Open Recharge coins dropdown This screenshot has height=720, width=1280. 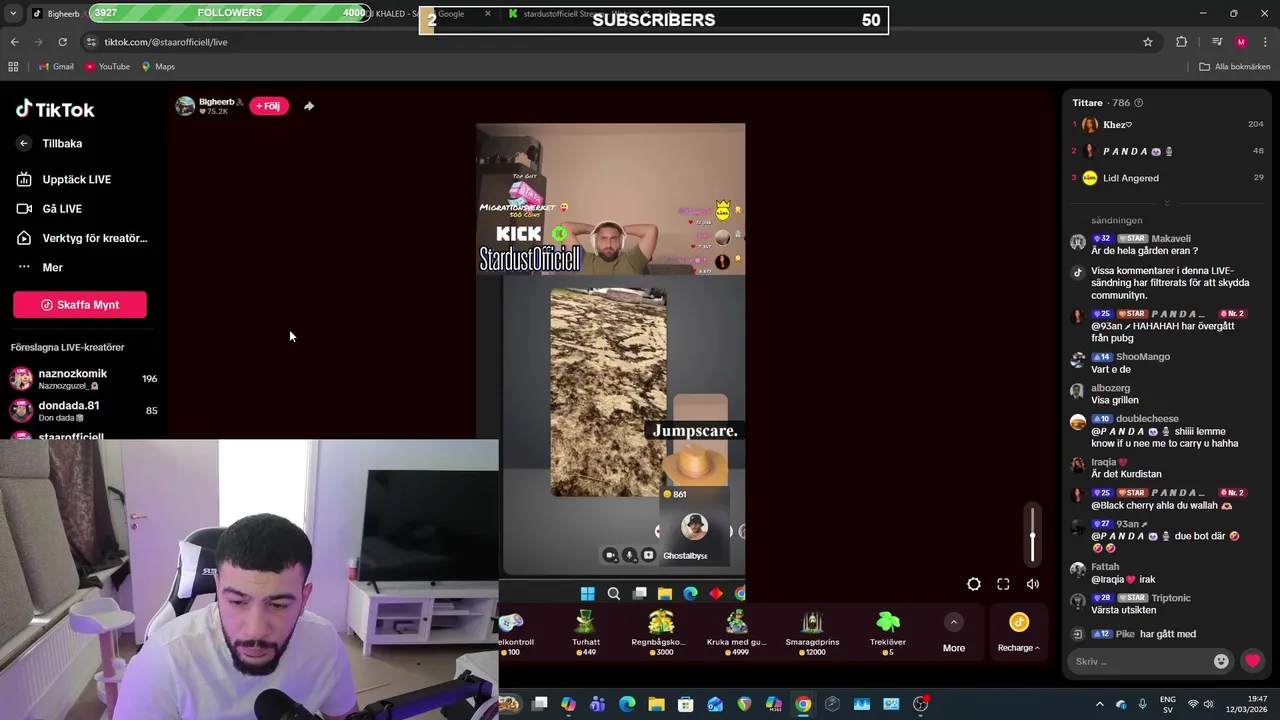(1019, 632)
